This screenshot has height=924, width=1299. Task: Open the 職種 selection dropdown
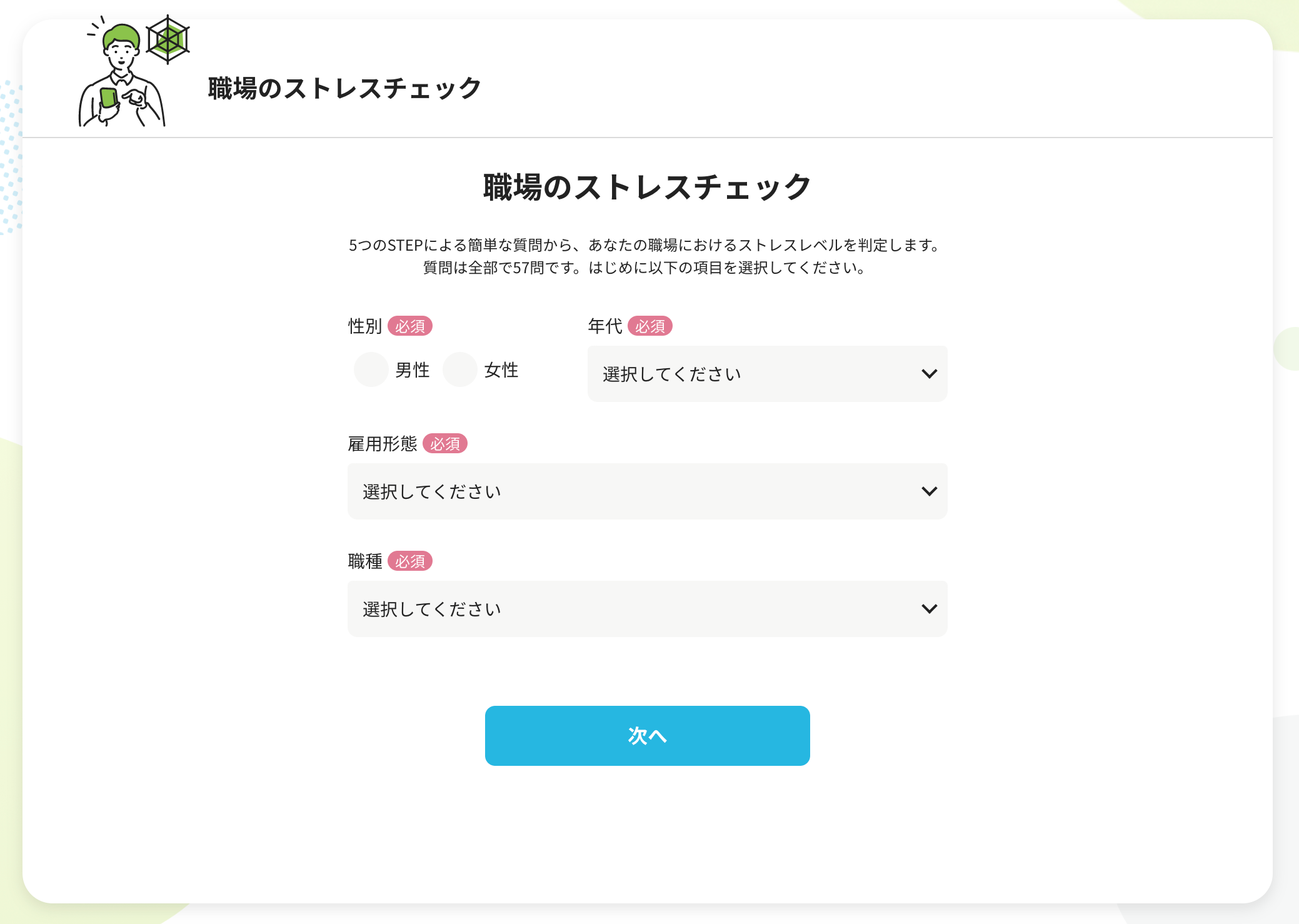pos(647,608)
